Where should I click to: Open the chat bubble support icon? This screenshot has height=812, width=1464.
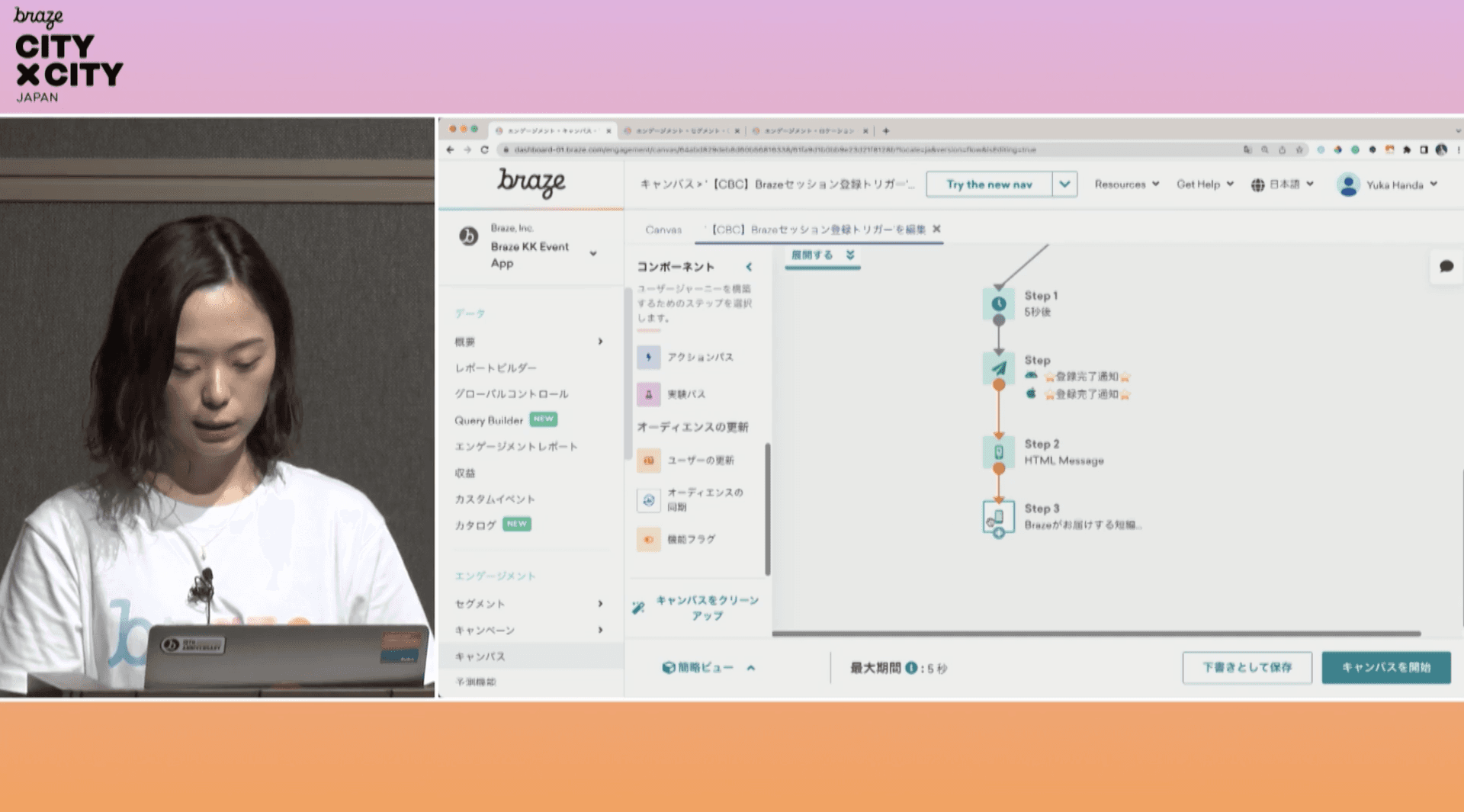tap(1446, 266)
